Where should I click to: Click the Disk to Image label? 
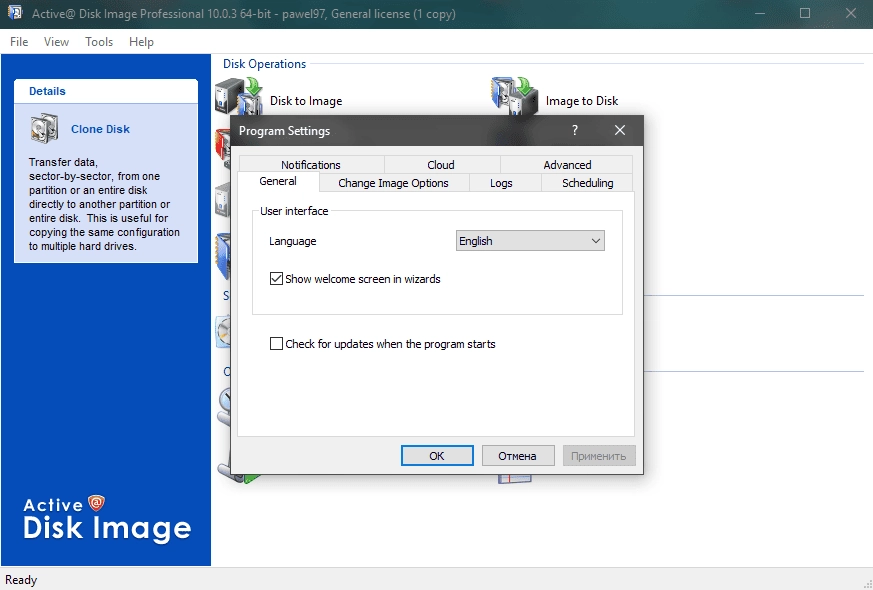[x=306, y=101]
